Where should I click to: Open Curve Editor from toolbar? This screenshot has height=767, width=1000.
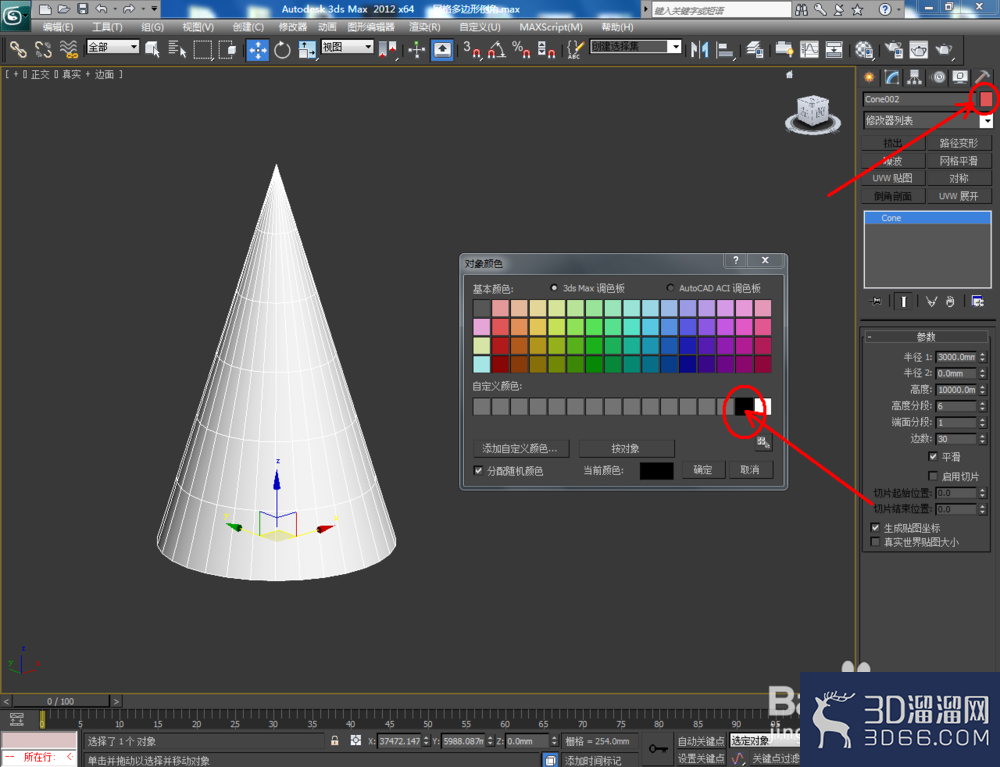(809, 49)
